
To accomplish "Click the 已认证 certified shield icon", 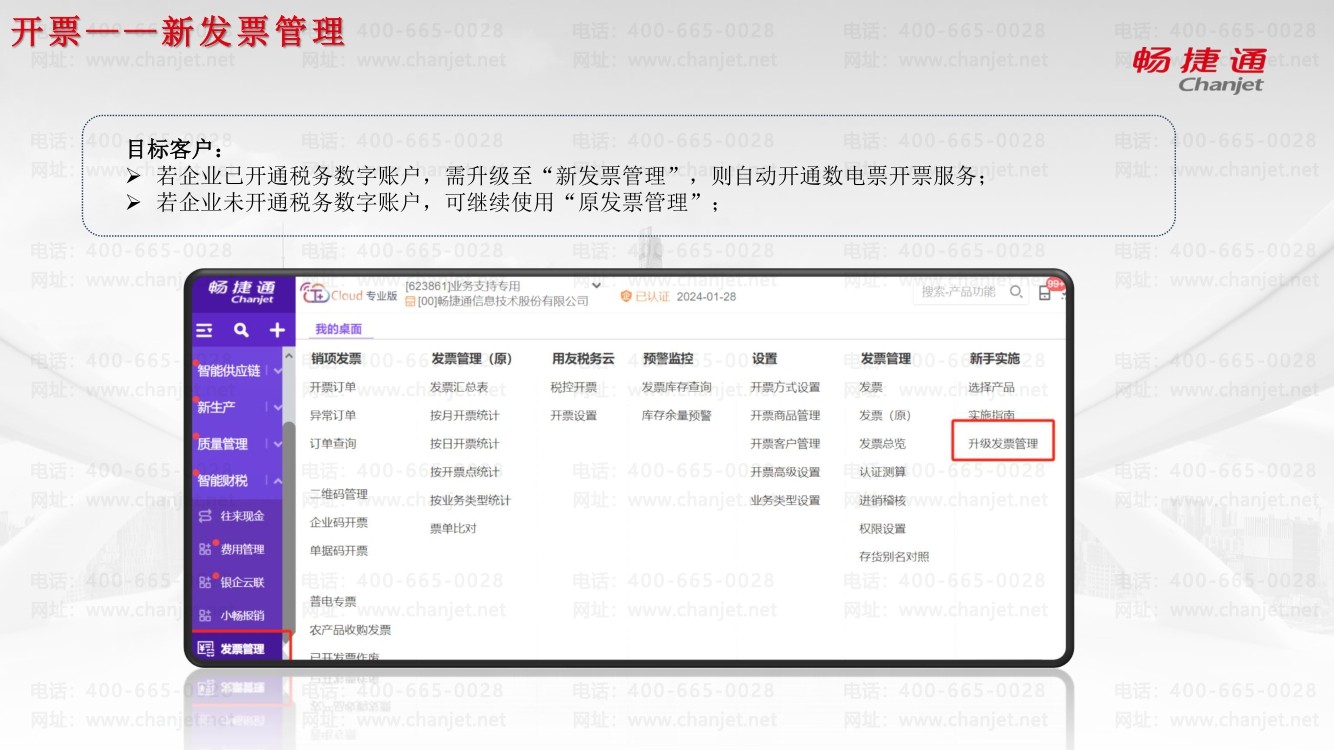I will coord(626,297).
